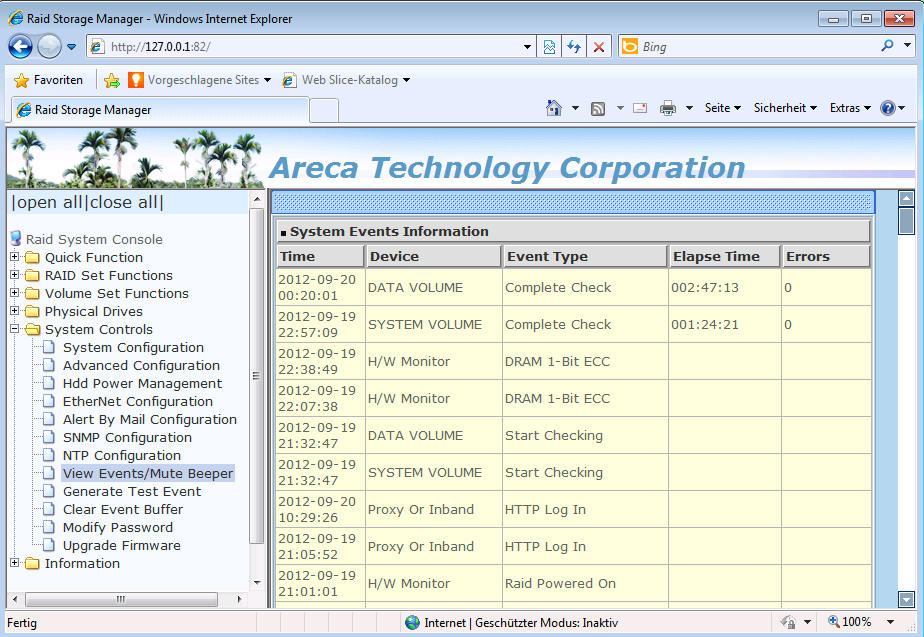Open the recent pages dropdown arrow

[x=71, y=47]
